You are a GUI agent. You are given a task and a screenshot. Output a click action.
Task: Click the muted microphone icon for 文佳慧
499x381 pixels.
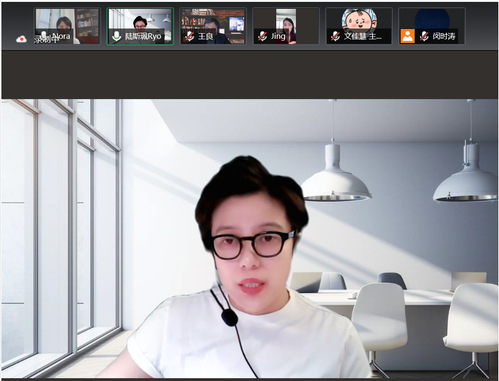(335, 36)
